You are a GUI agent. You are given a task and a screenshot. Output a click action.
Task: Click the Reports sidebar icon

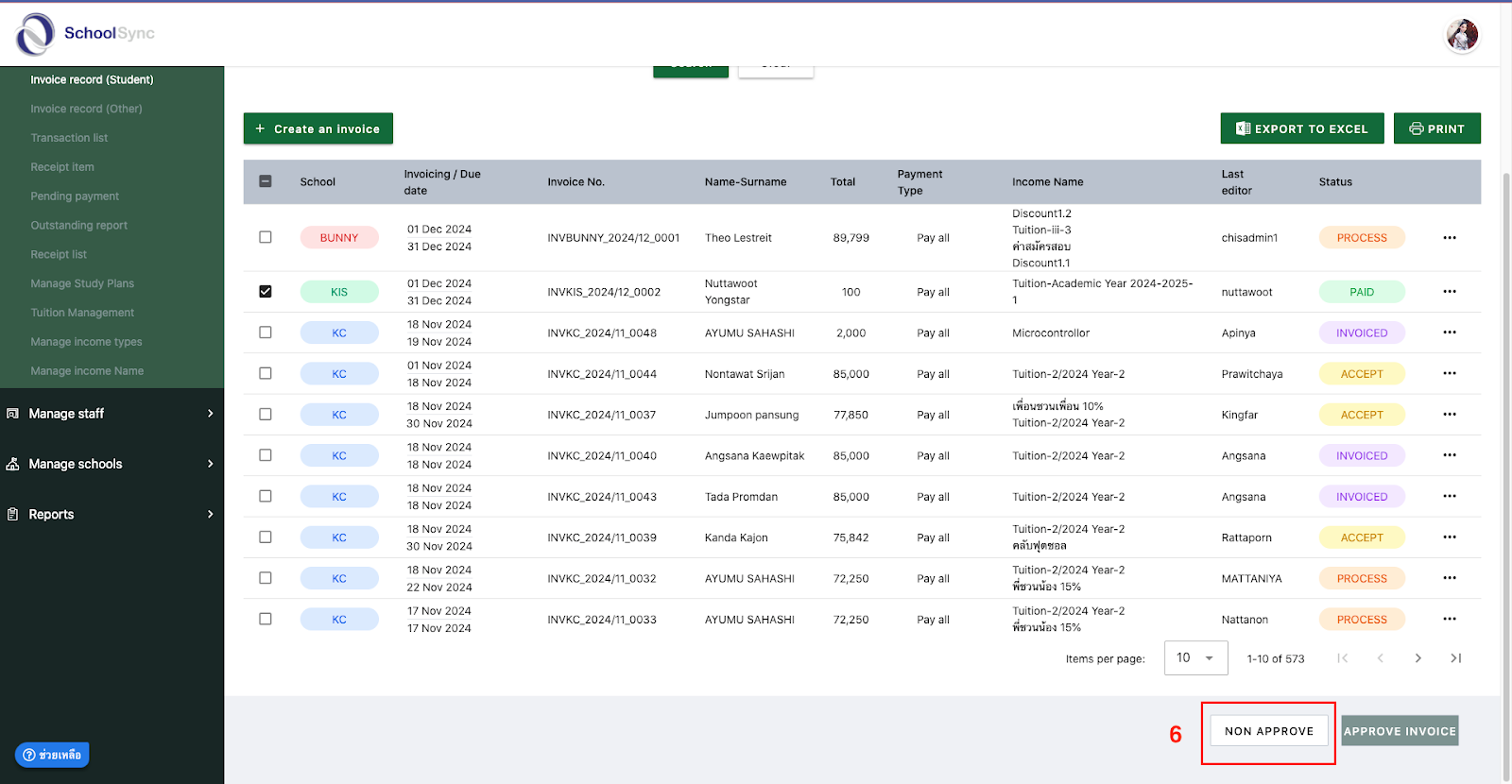(x=13, y=515)
